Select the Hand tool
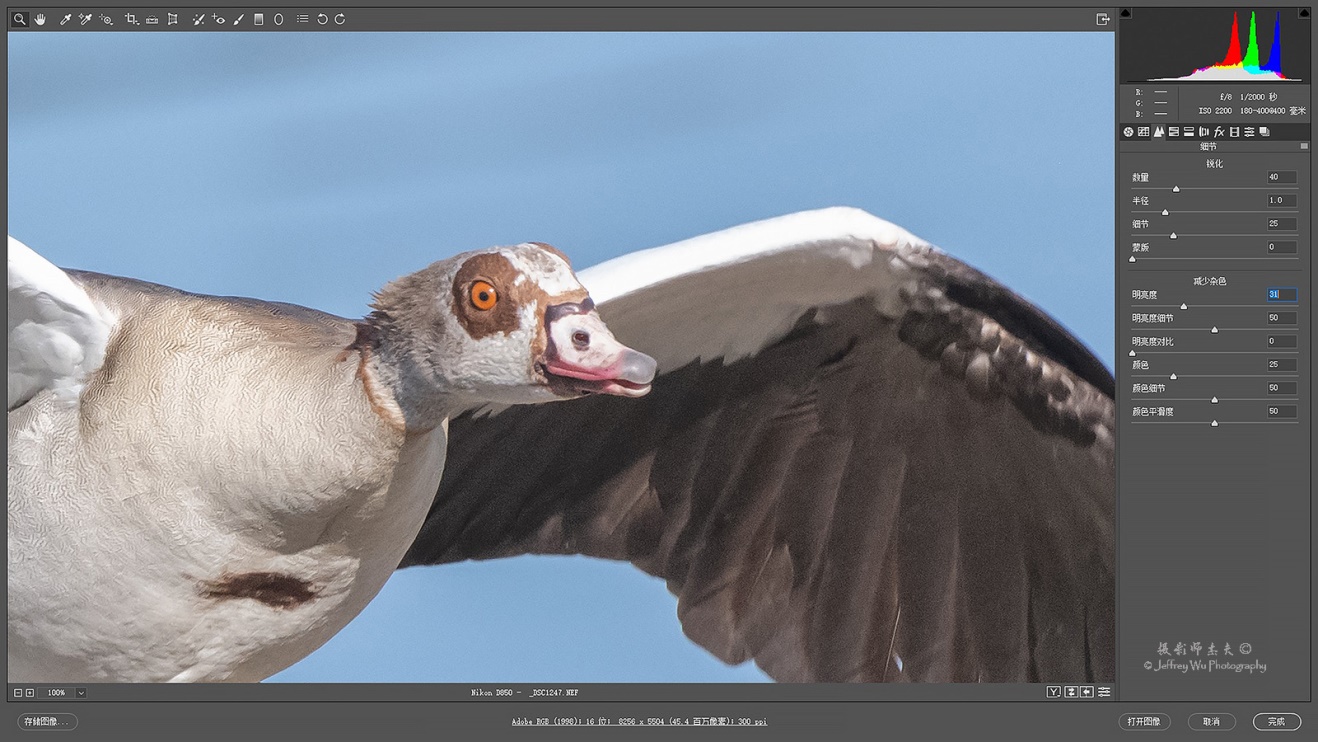Image resolution: width=1318 pixels, height=742 pixels. tap(40, 18)
